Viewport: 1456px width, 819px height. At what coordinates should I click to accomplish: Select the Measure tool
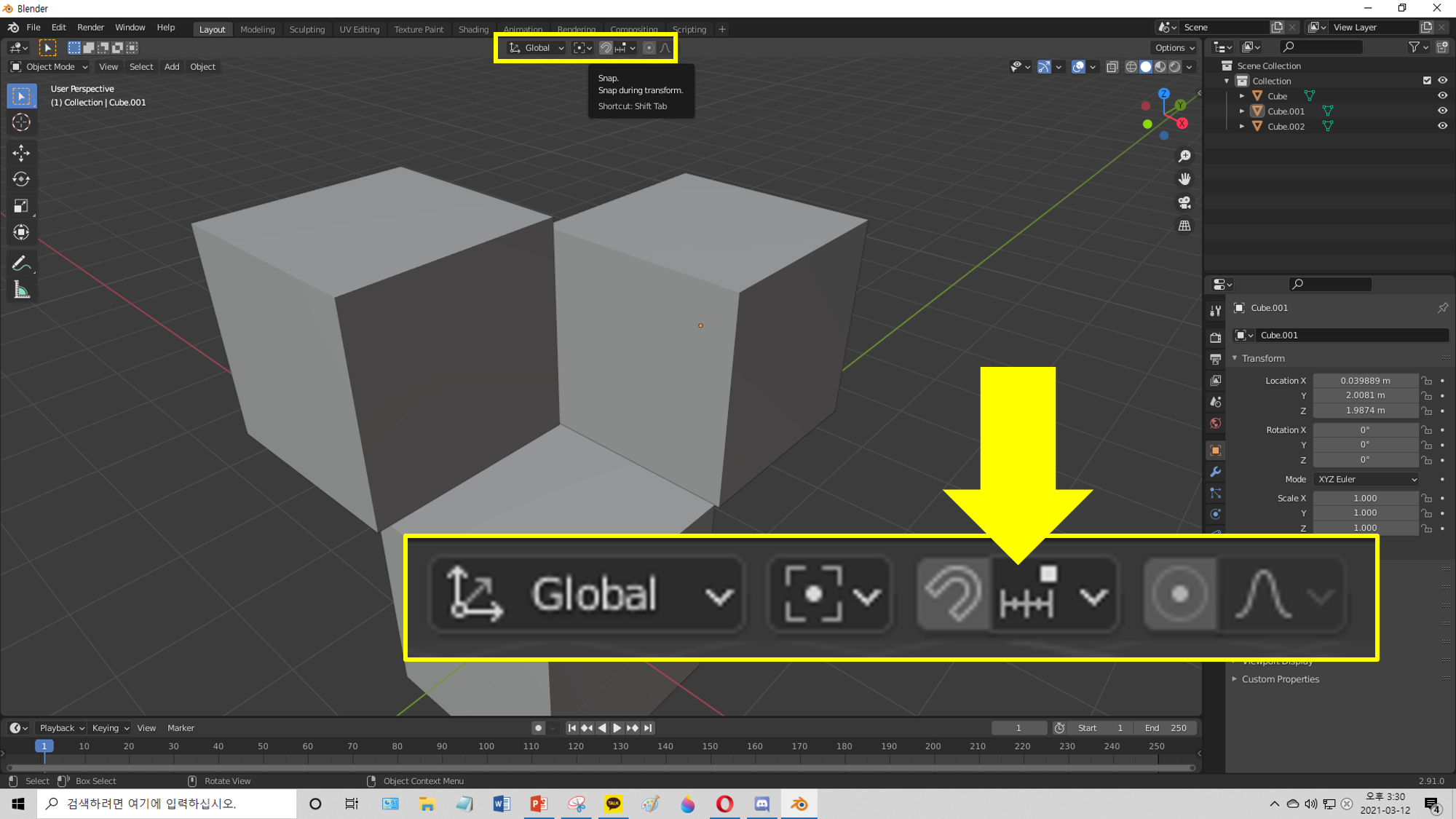[21, 290]
